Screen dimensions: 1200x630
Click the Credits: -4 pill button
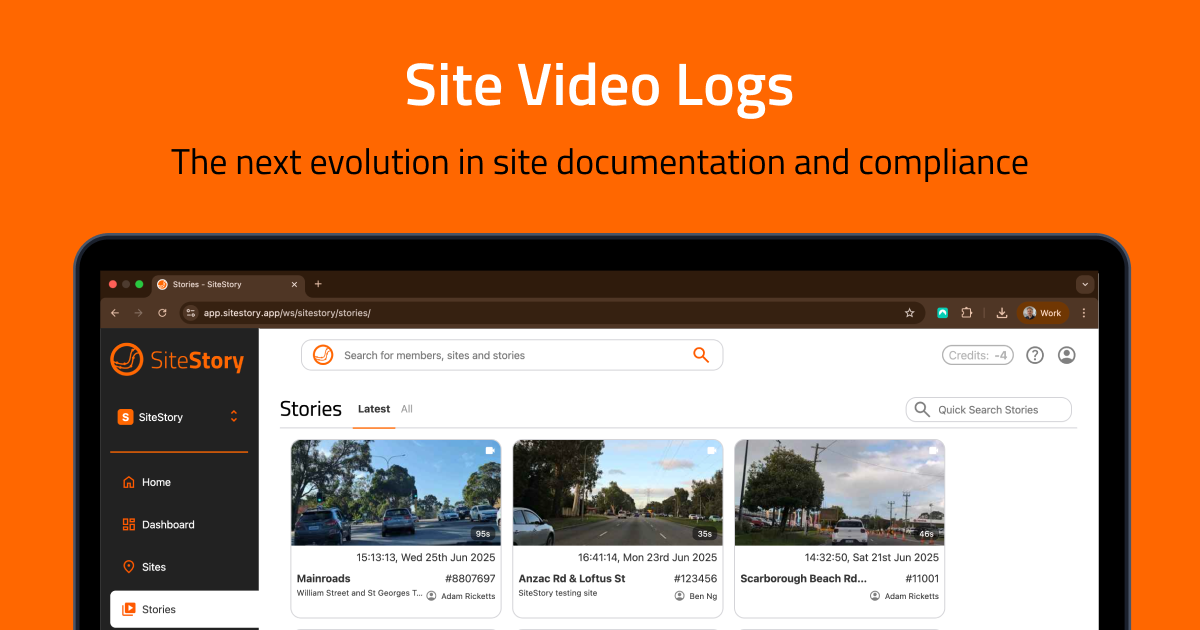pos(977,355)
